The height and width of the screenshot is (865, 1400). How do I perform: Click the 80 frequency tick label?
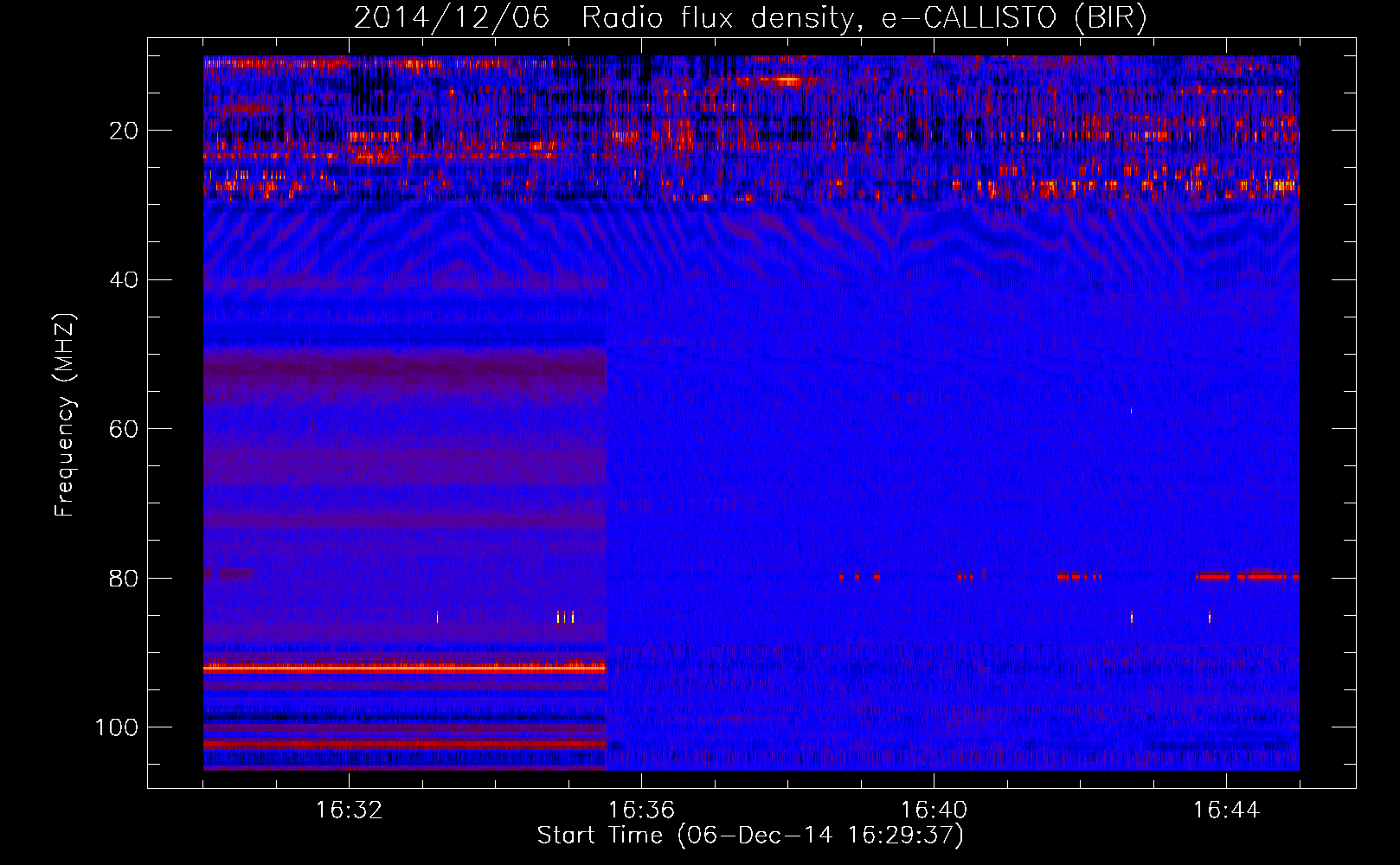tap(125, 579)
